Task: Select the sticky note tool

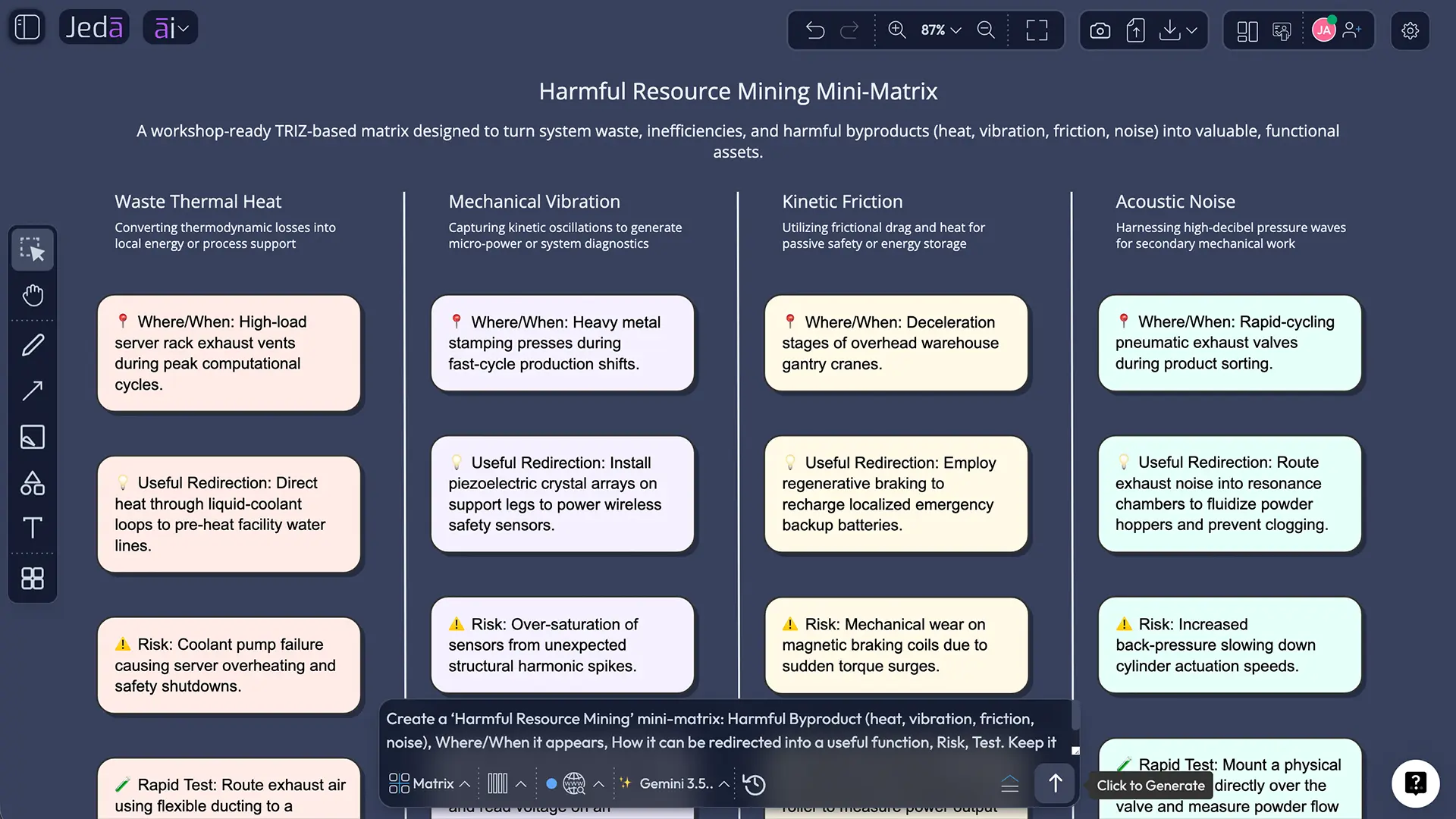Action: [33, 437]
